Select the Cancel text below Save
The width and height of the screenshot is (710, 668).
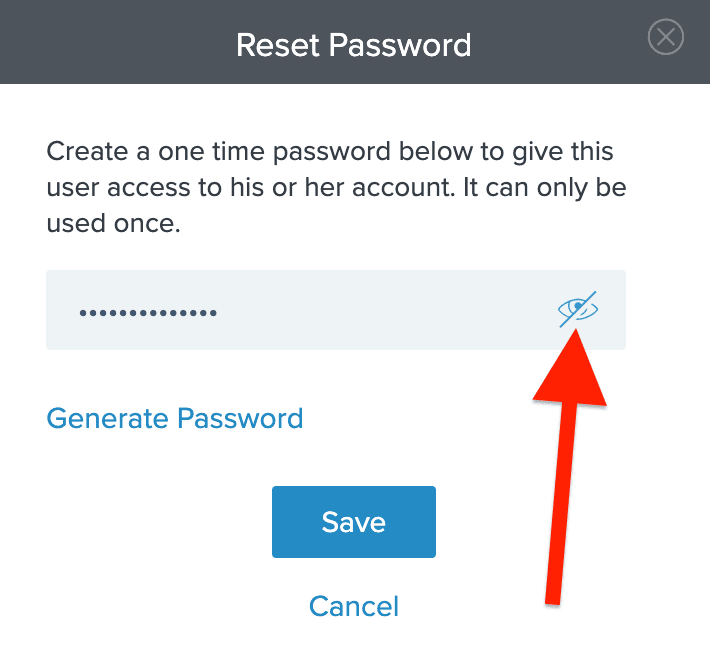(354, 606)
